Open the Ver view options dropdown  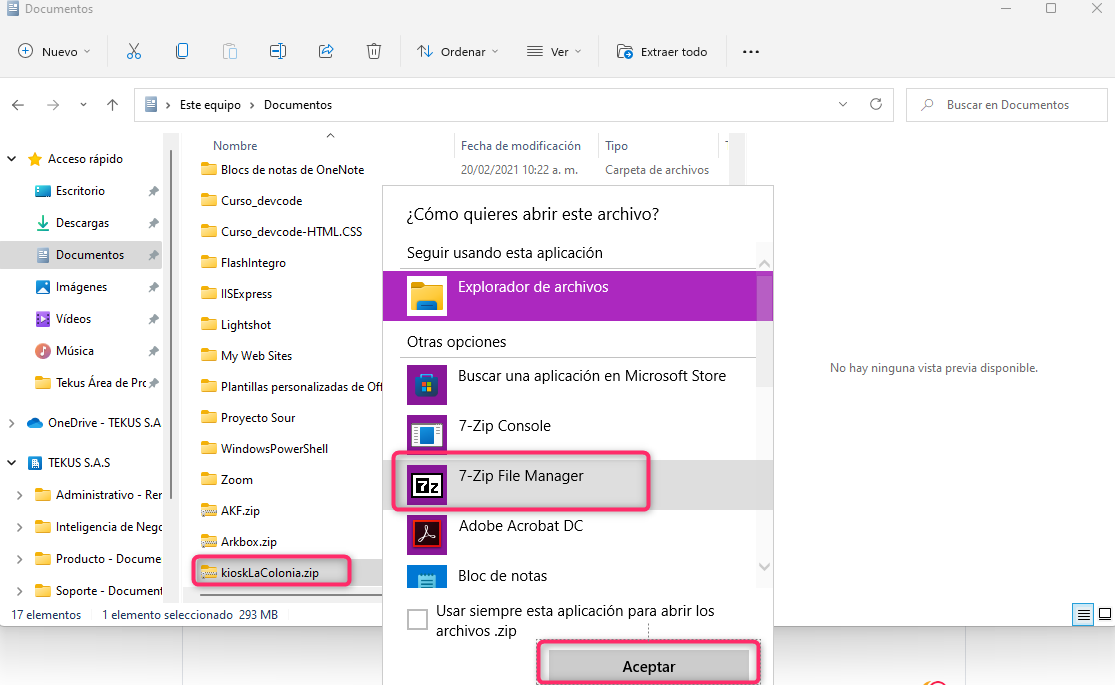[x=554, y=51]
